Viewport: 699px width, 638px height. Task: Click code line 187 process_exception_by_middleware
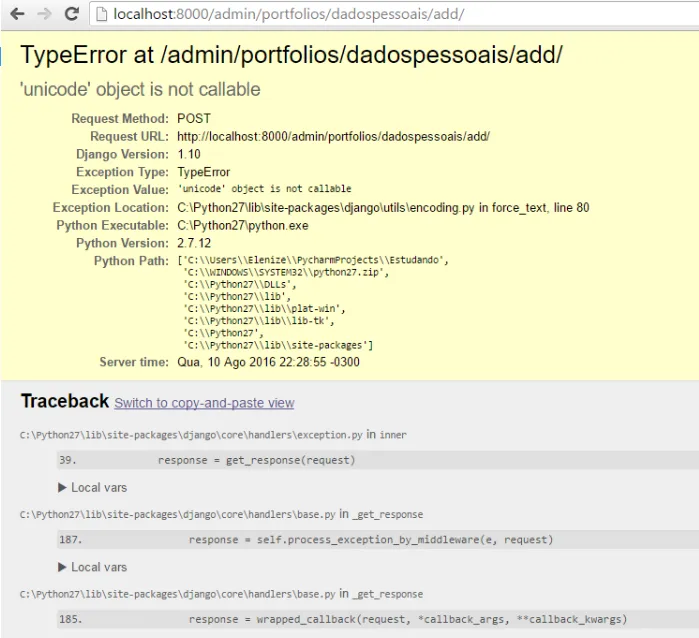[378, 540]
